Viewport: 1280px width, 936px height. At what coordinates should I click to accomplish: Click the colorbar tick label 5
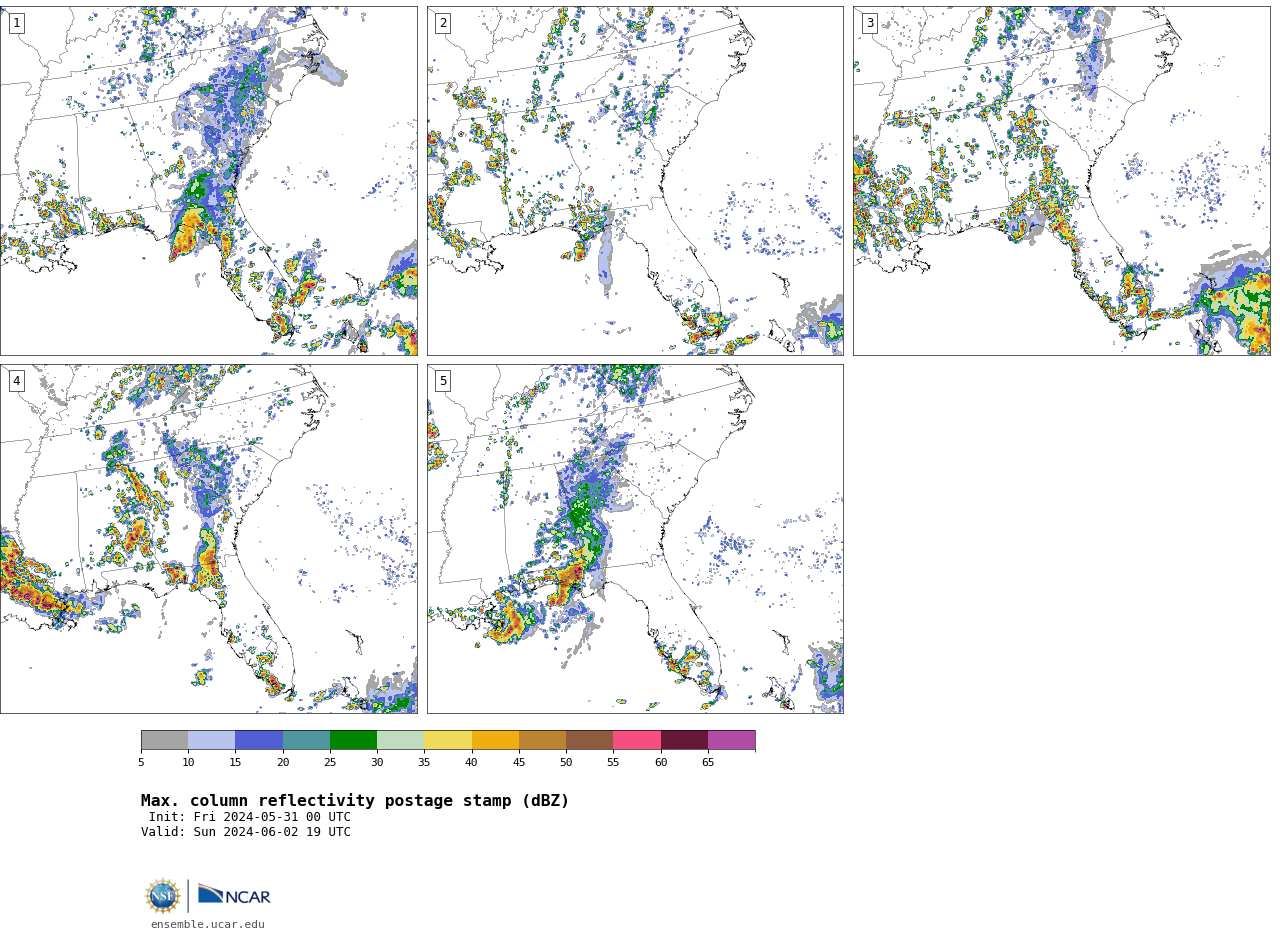141,763
